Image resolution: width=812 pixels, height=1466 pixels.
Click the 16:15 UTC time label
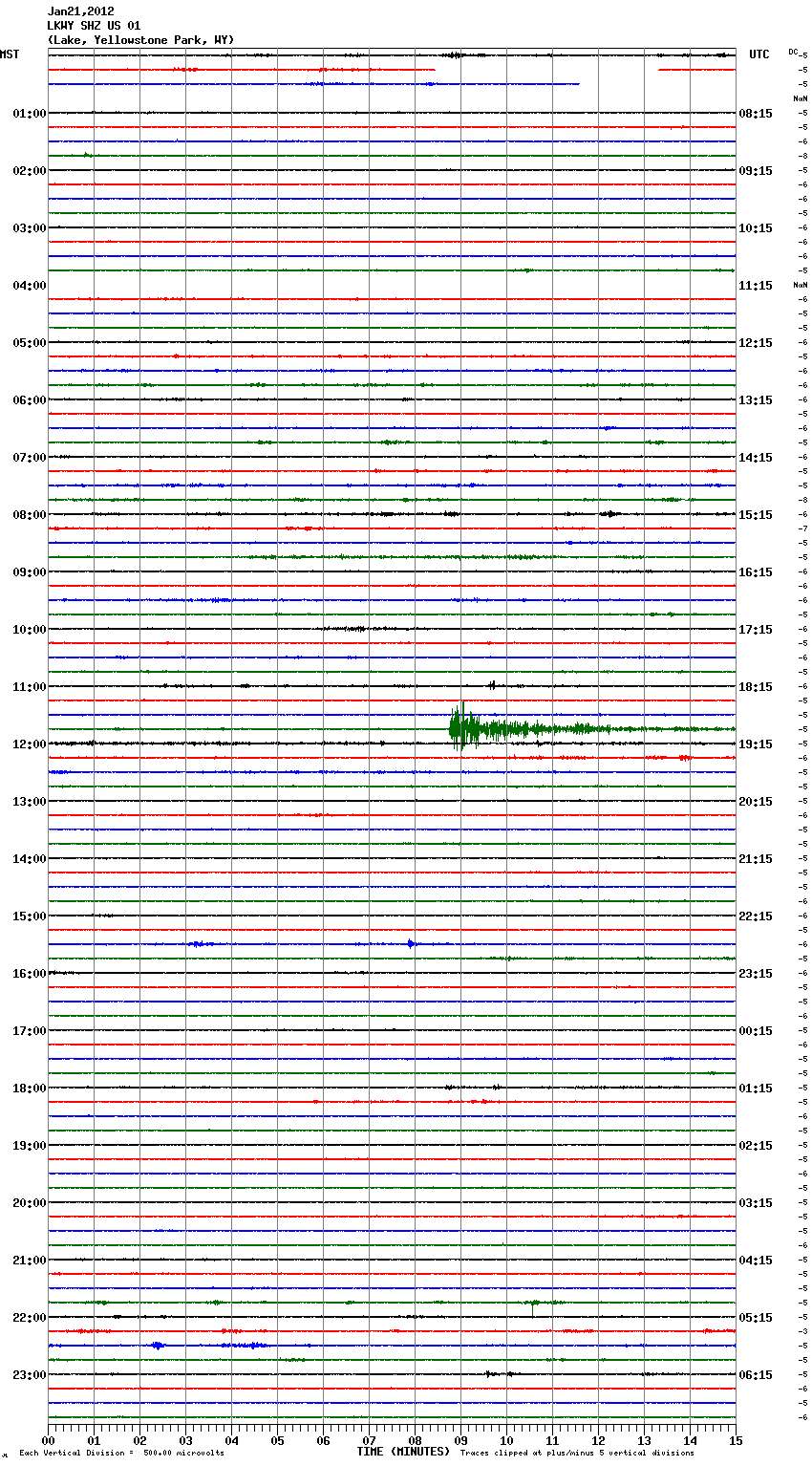click(756, 572)
